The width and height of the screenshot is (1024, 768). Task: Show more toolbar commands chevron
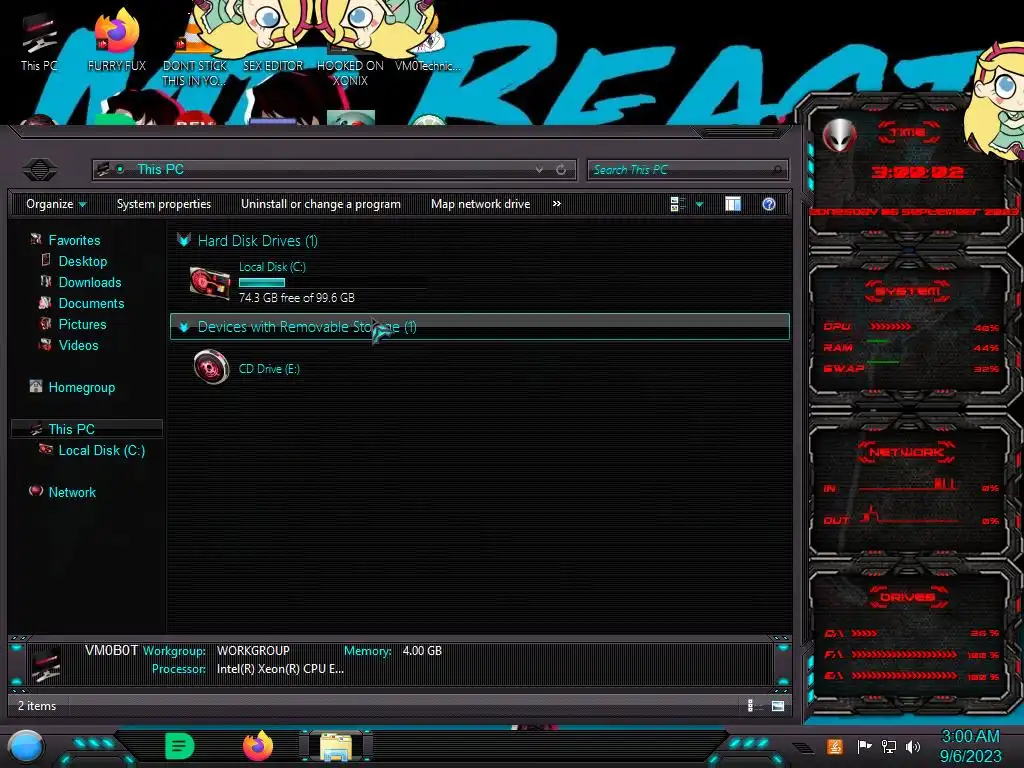[x=556, y=204]
